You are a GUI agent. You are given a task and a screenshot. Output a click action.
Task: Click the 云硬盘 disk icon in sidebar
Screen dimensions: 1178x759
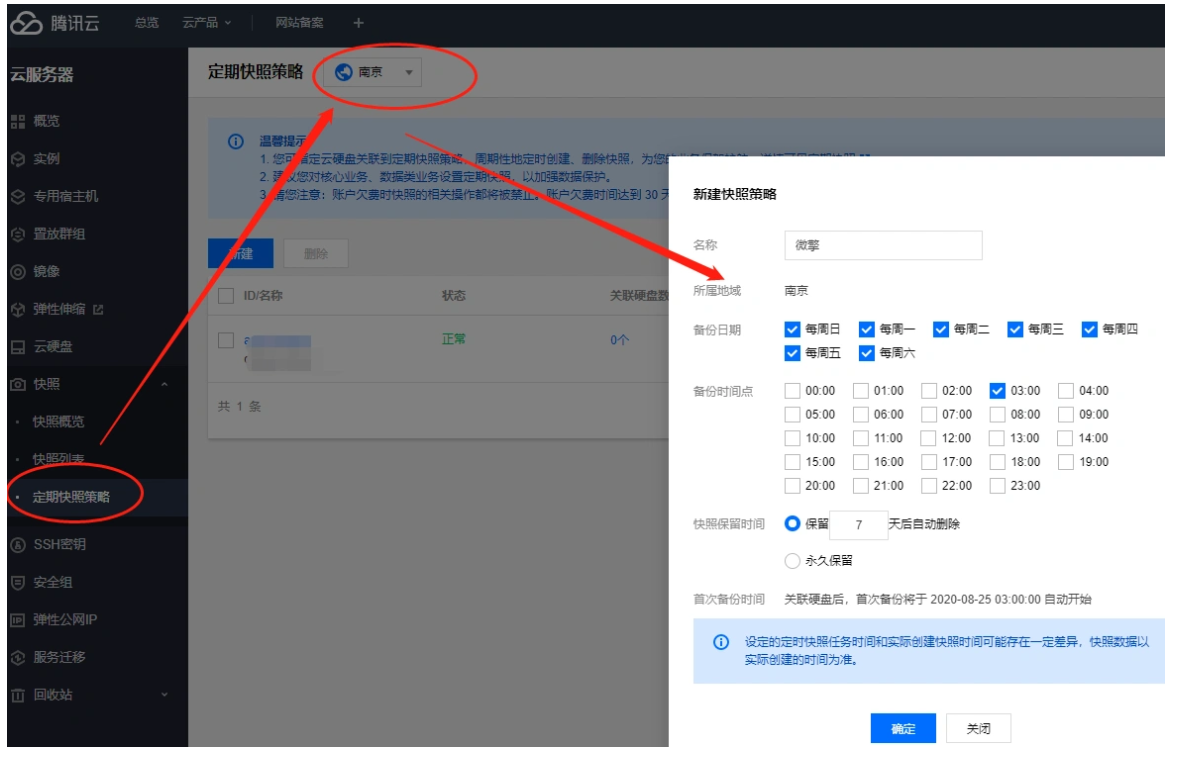pyautogui.click(x=18, y=347)
